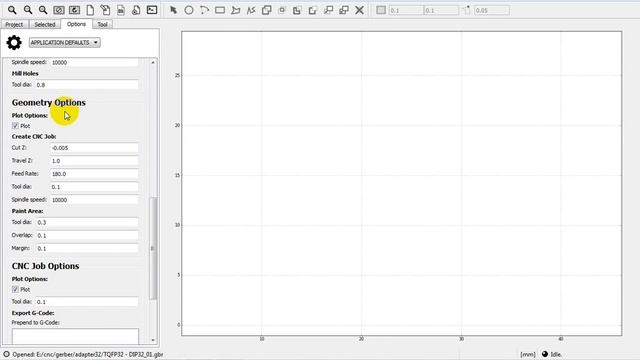Click the options panel scroll-down arrow

pos(153,340)
